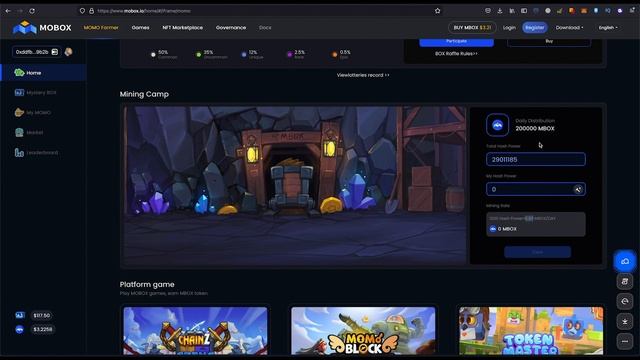Click the circular-arrow floating icon
The image size is (640, 360).
click(x=624, y=301)
